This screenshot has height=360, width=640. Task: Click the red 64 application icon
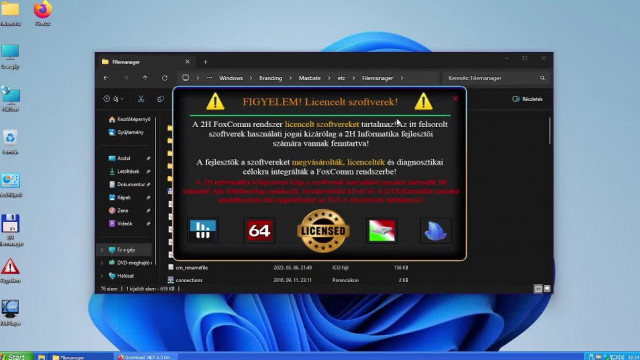point(259,231)
